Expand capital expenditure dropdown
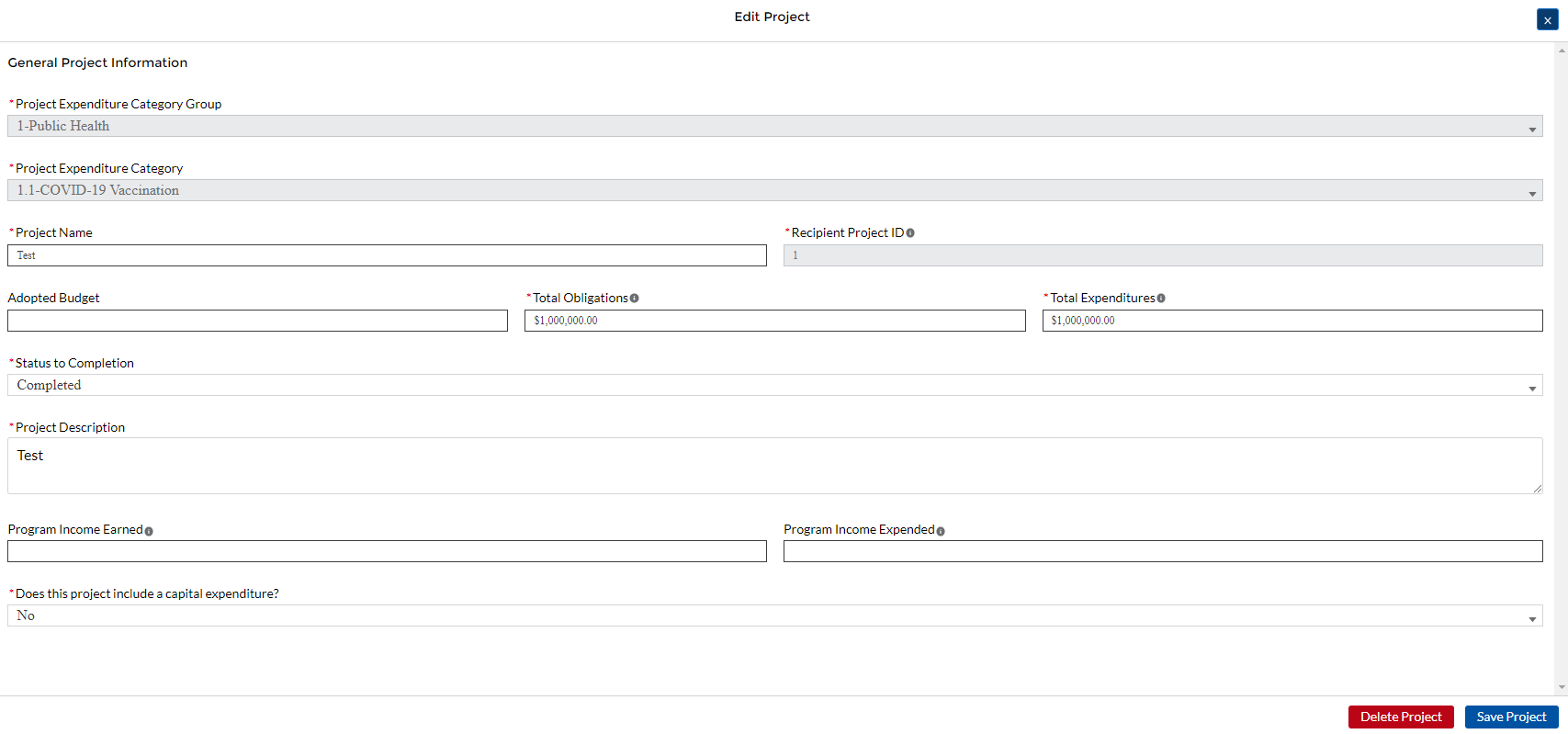 (774, 615)
